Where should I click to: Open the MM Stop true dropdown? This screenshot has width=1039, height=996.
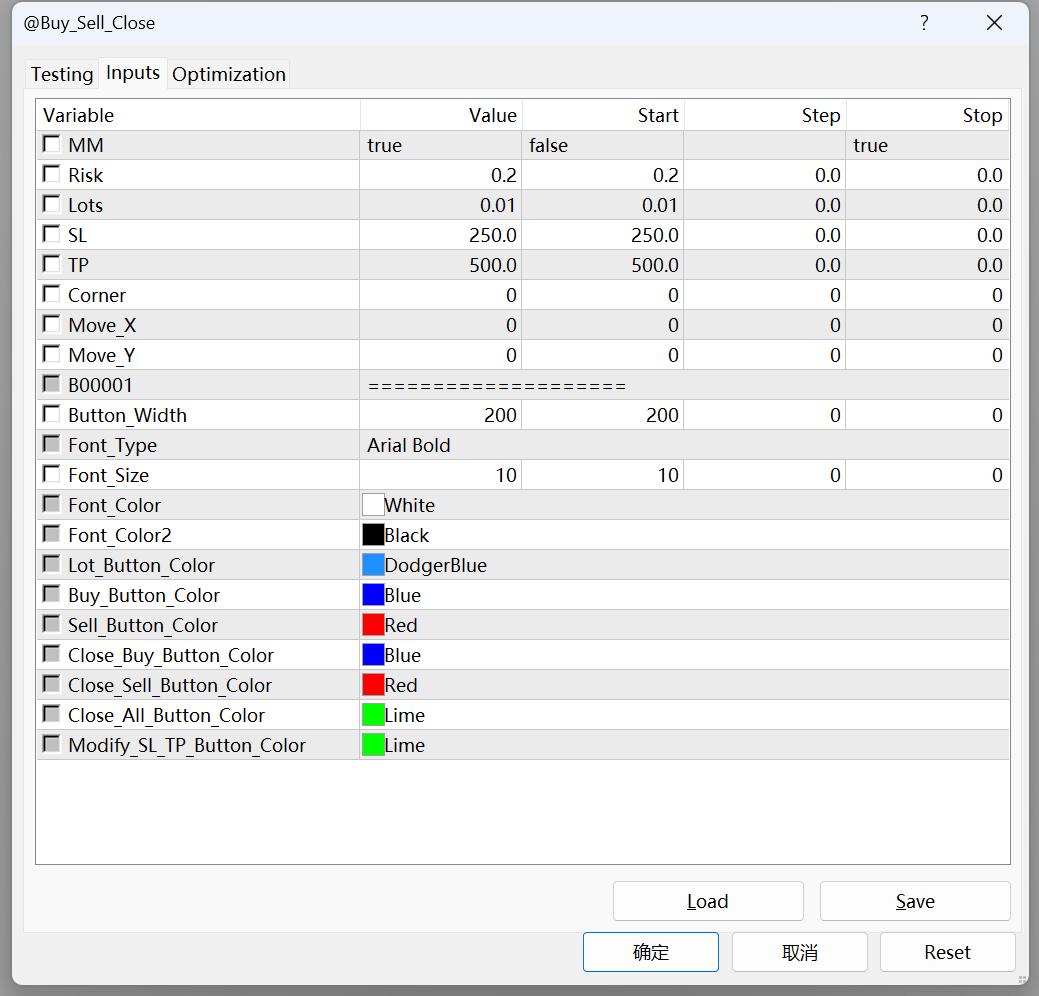point(926,146)
